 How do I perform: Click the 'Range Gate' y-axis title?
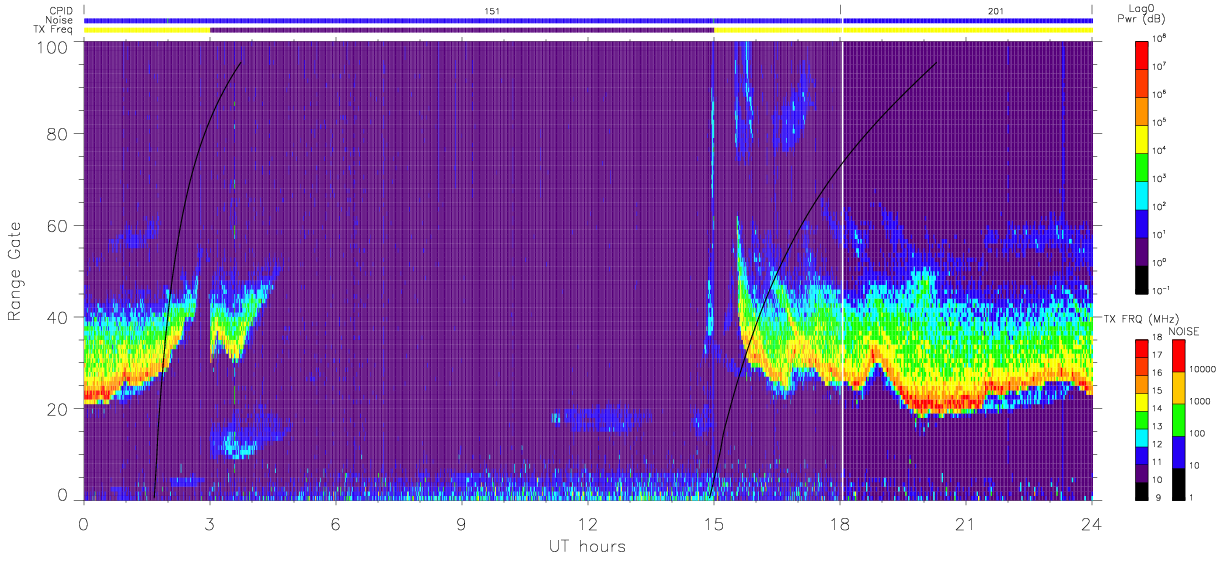15,271
